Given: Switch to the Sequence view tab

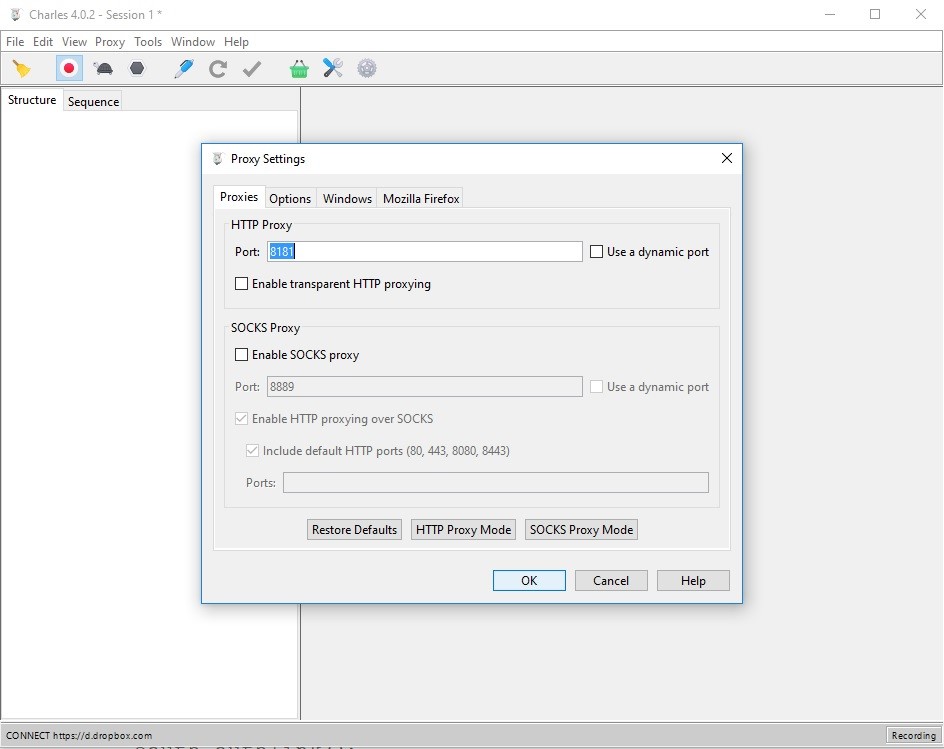Looking at the screenshot, I should pyautogui.click(x=93, y=101).
